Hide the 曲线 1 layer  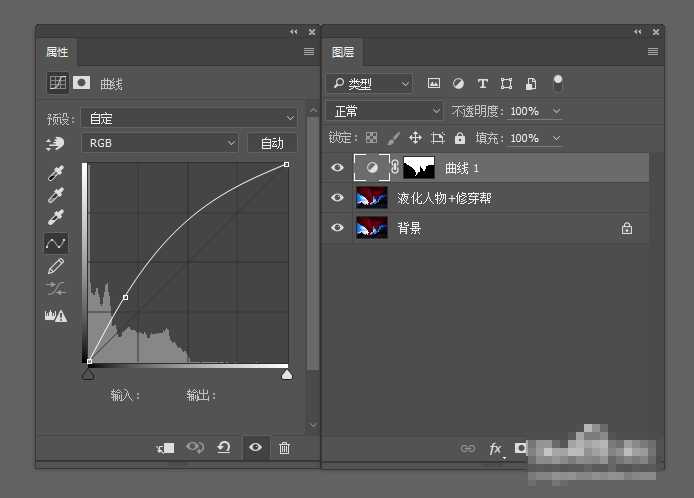tap(337, 168)
